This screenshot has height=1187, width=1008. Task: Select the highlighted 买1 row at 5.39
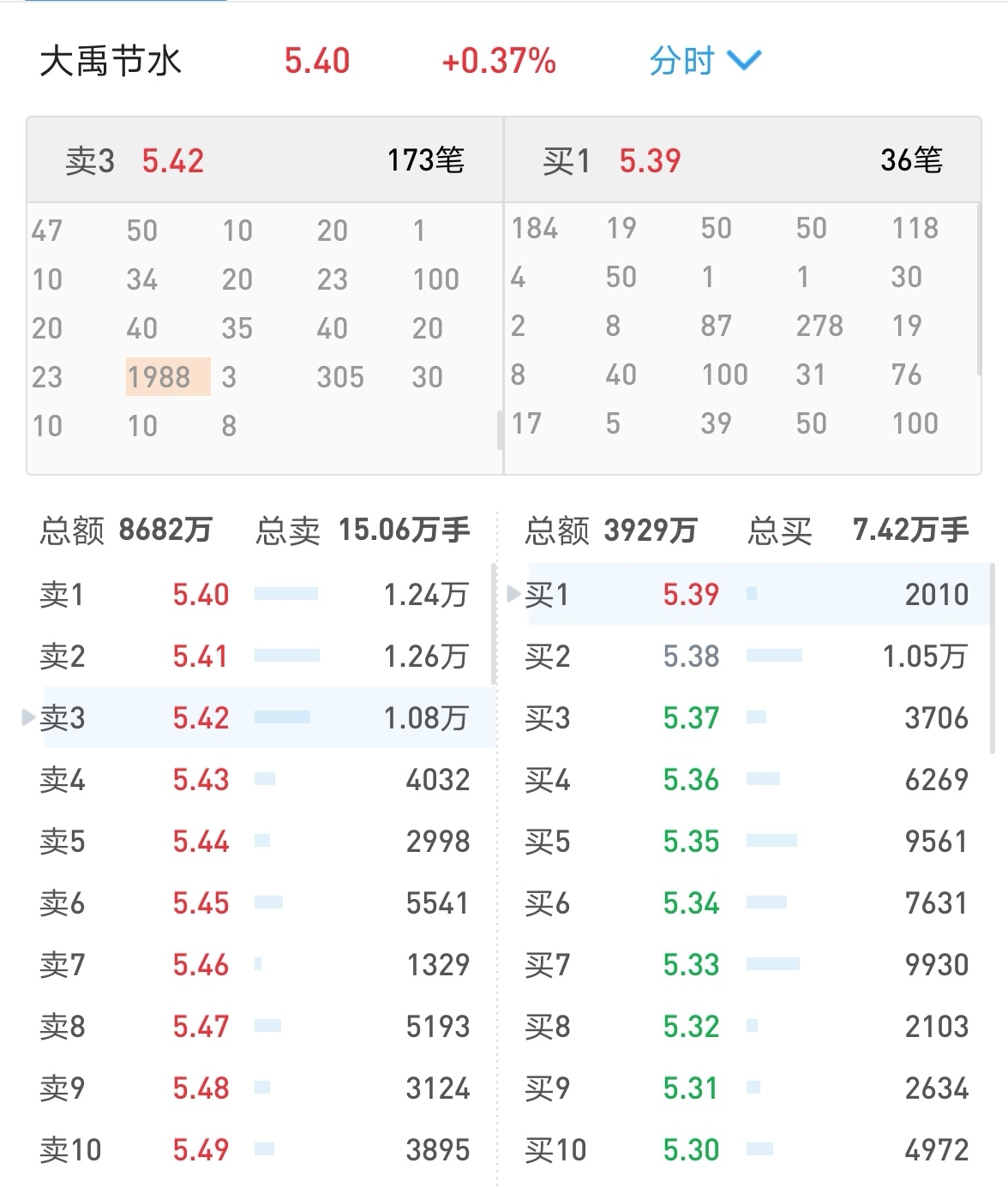tap(759, 594)
